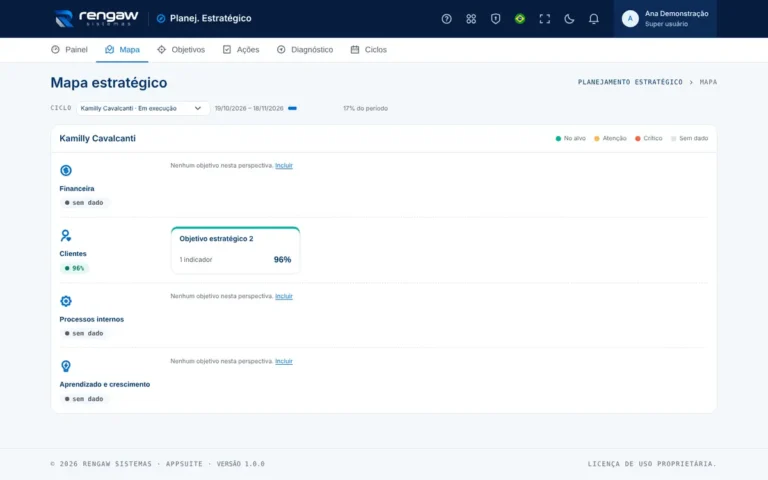Click the Financeira sem dado badge

(x=84, y=203)
